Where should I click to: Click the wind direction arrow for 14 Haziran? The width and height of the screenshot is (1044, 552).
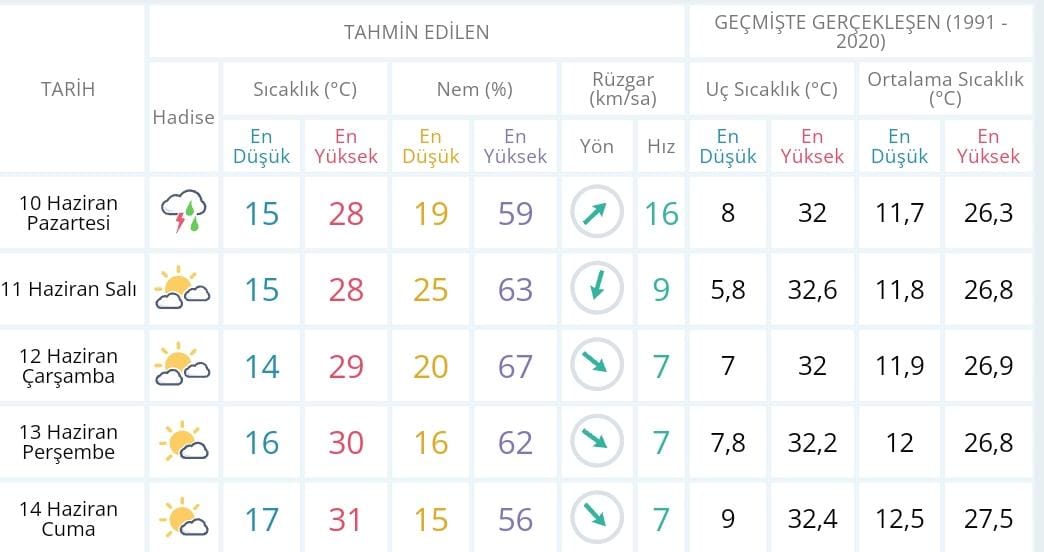tap(597, 518)
